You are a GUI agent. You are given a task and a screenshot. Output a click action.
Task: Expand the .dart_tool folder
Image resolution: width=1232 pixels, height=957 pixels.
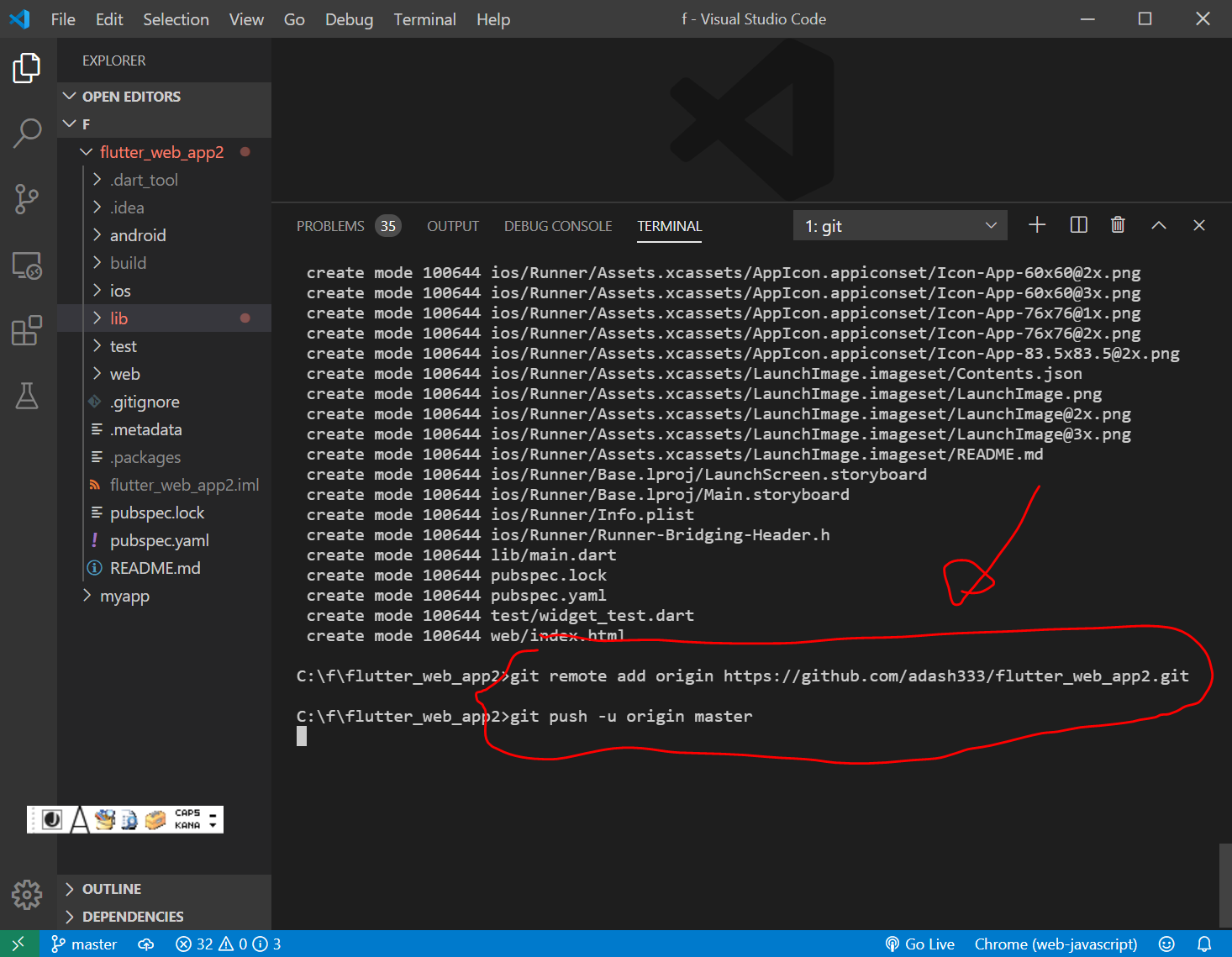coord(164,180)
